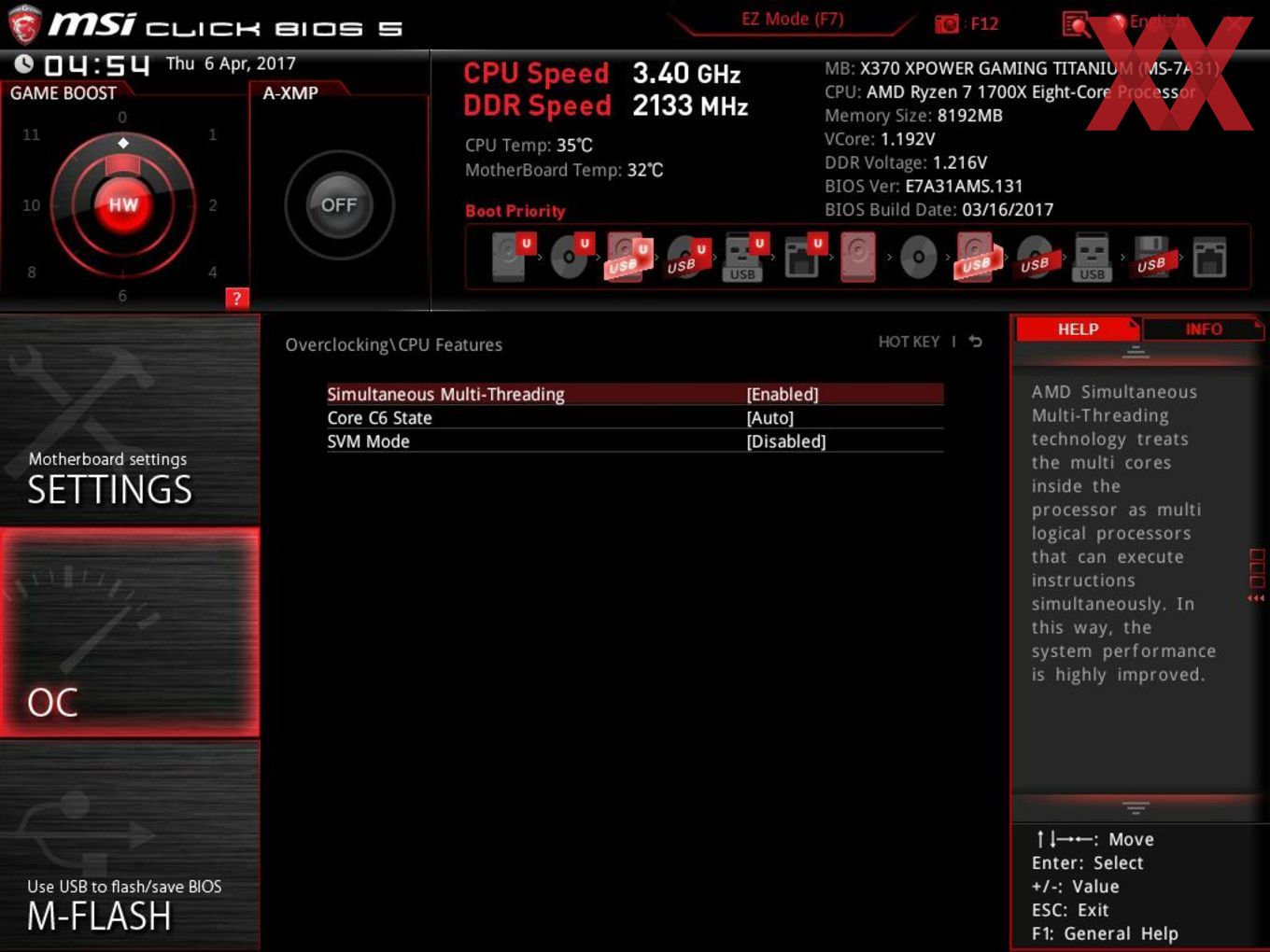Switch to the INFO tab

(x=1204, y=329)
